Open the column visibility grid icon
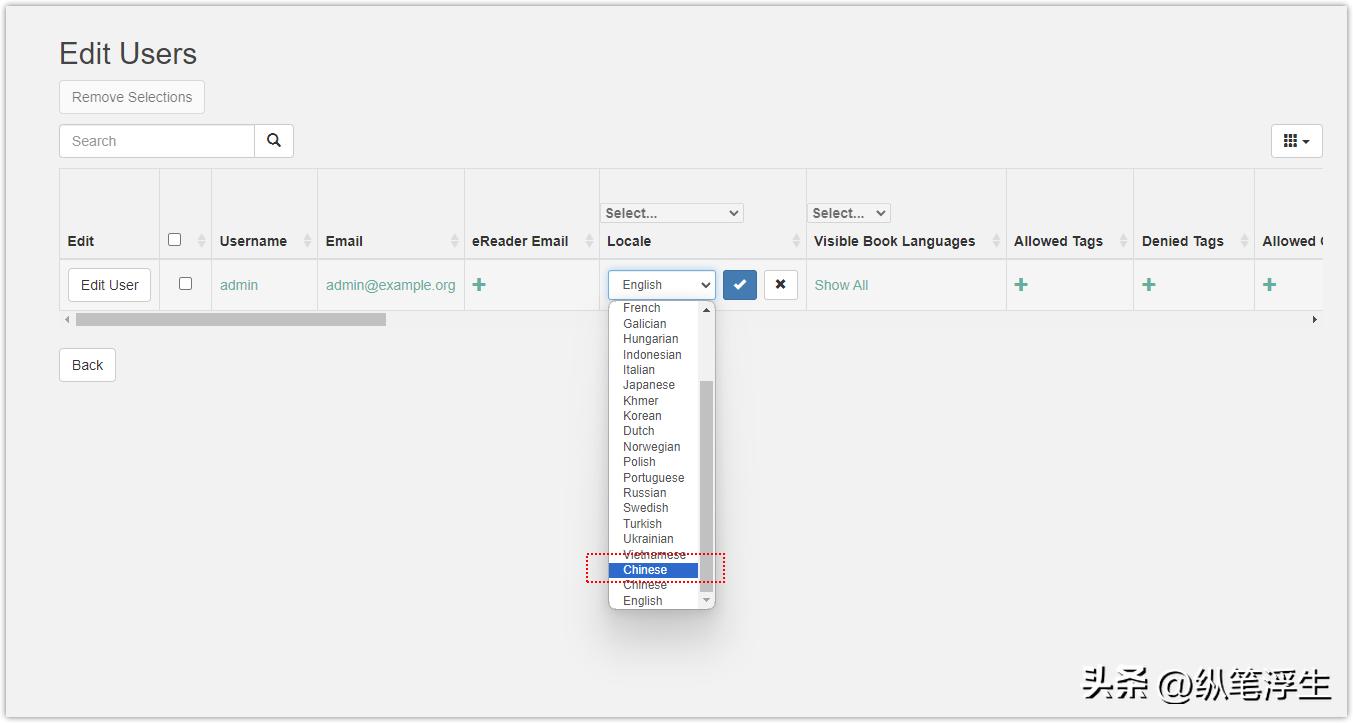This screenshot has height=723, width=1353. pos(1296,141)
